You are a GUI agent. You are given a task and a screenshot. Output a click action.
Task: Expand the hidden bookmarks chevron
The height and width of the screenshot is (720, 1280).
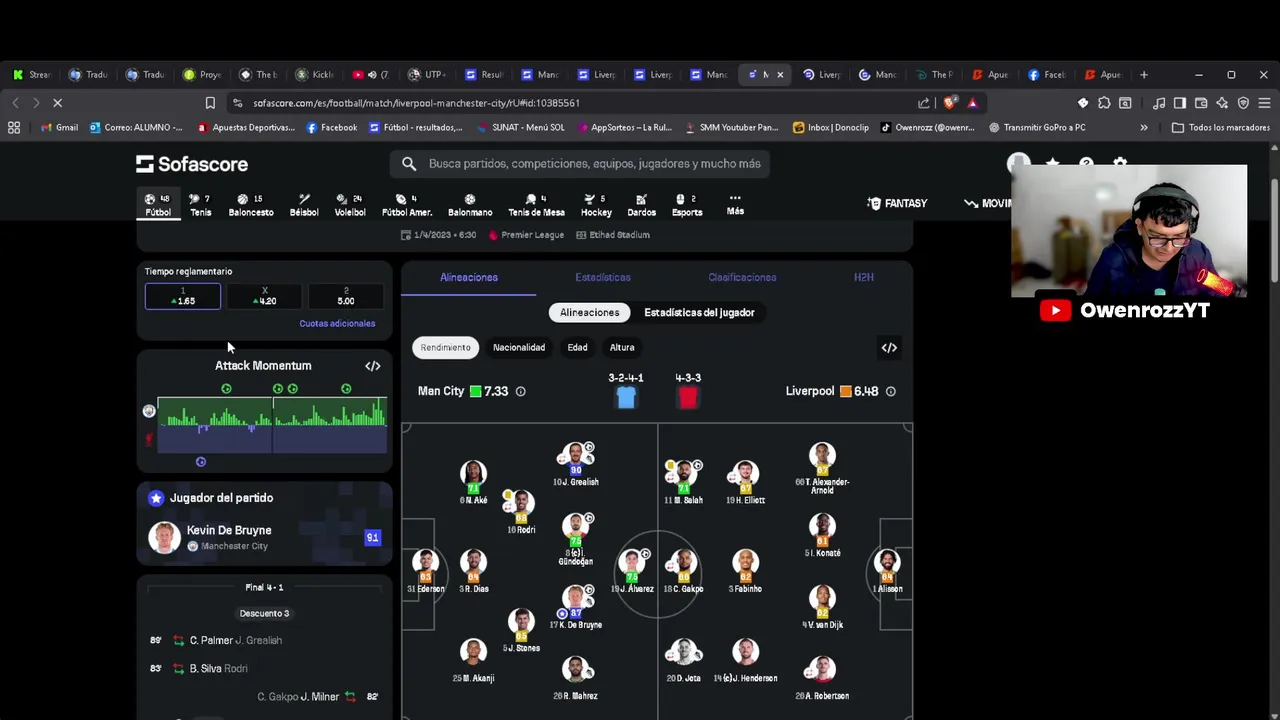click(x=1144, y=128)
